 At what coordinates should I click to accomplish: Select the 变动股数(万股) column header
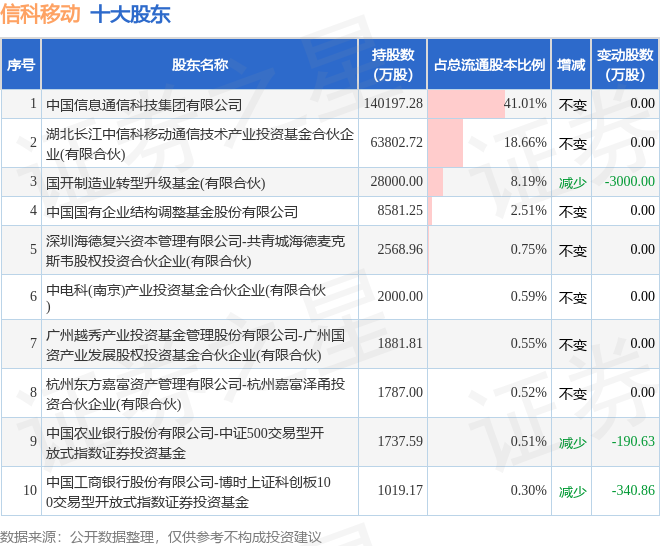tap(625, 64)
